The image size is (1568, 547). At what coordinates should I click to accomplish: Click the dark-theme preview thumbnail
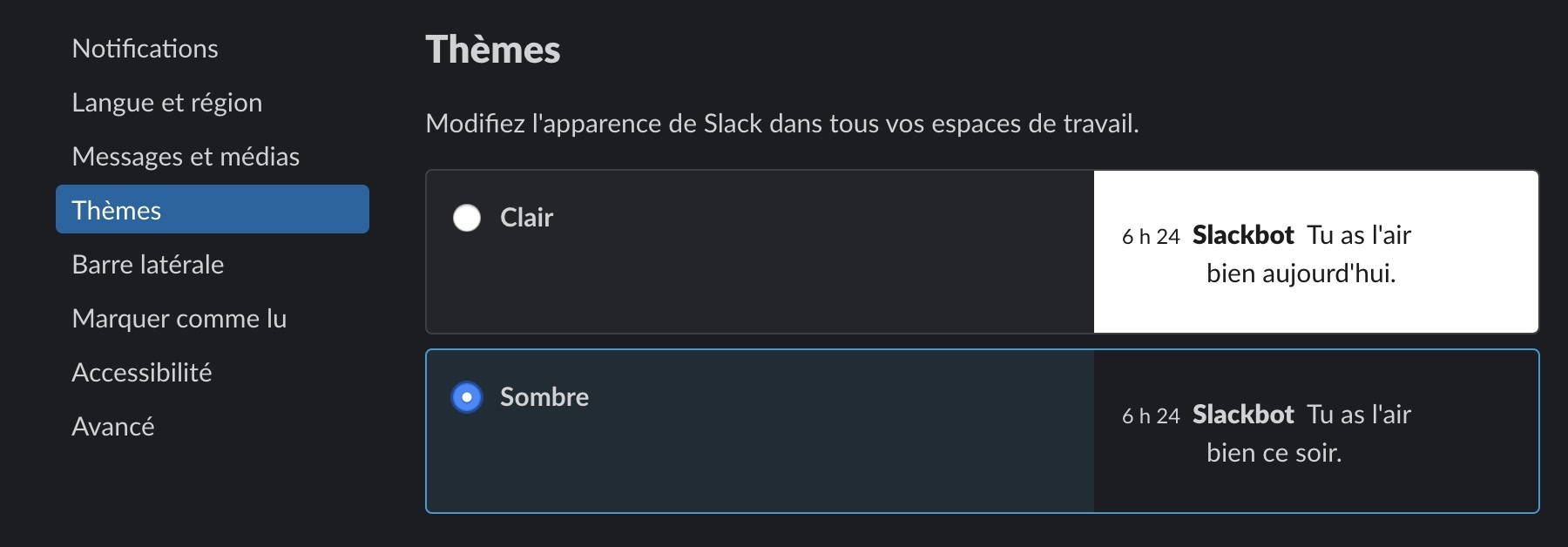(1315, 431)
